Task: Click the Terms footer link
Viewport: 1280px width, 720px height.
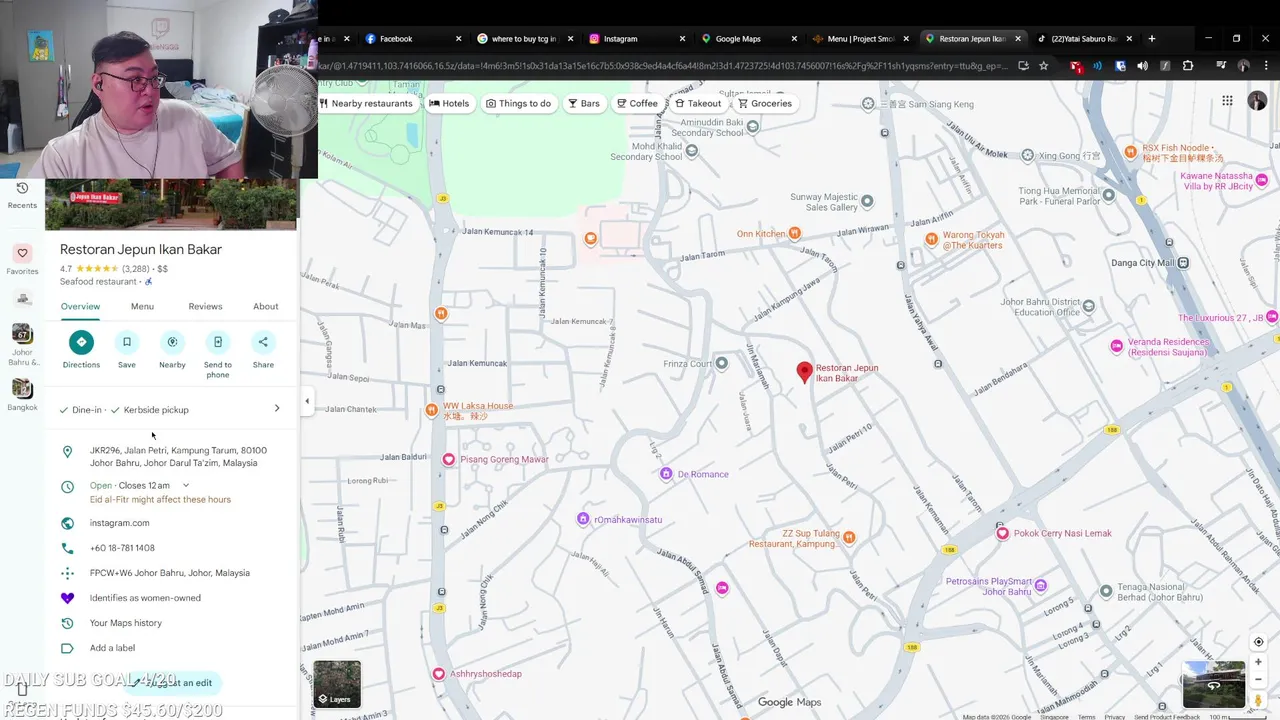Action: point(1086,716)
